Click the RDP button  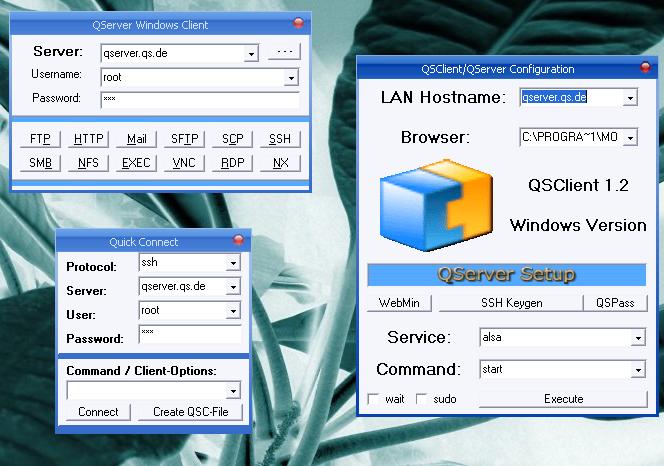click(232, 163)
